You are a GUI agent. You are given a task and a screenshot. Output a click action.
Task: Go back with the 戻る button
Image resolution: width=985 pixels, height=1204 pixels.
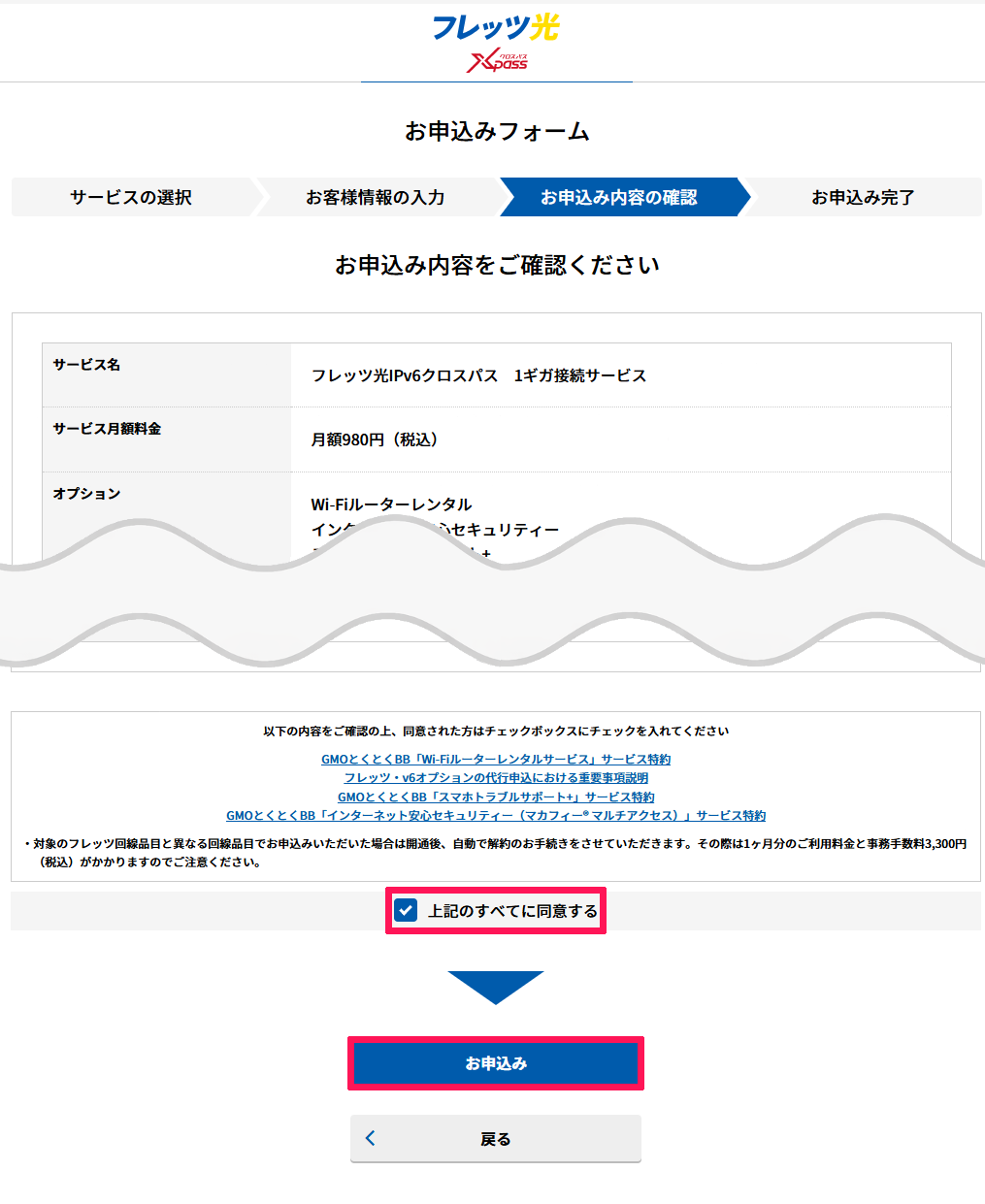coord(496,1138)
